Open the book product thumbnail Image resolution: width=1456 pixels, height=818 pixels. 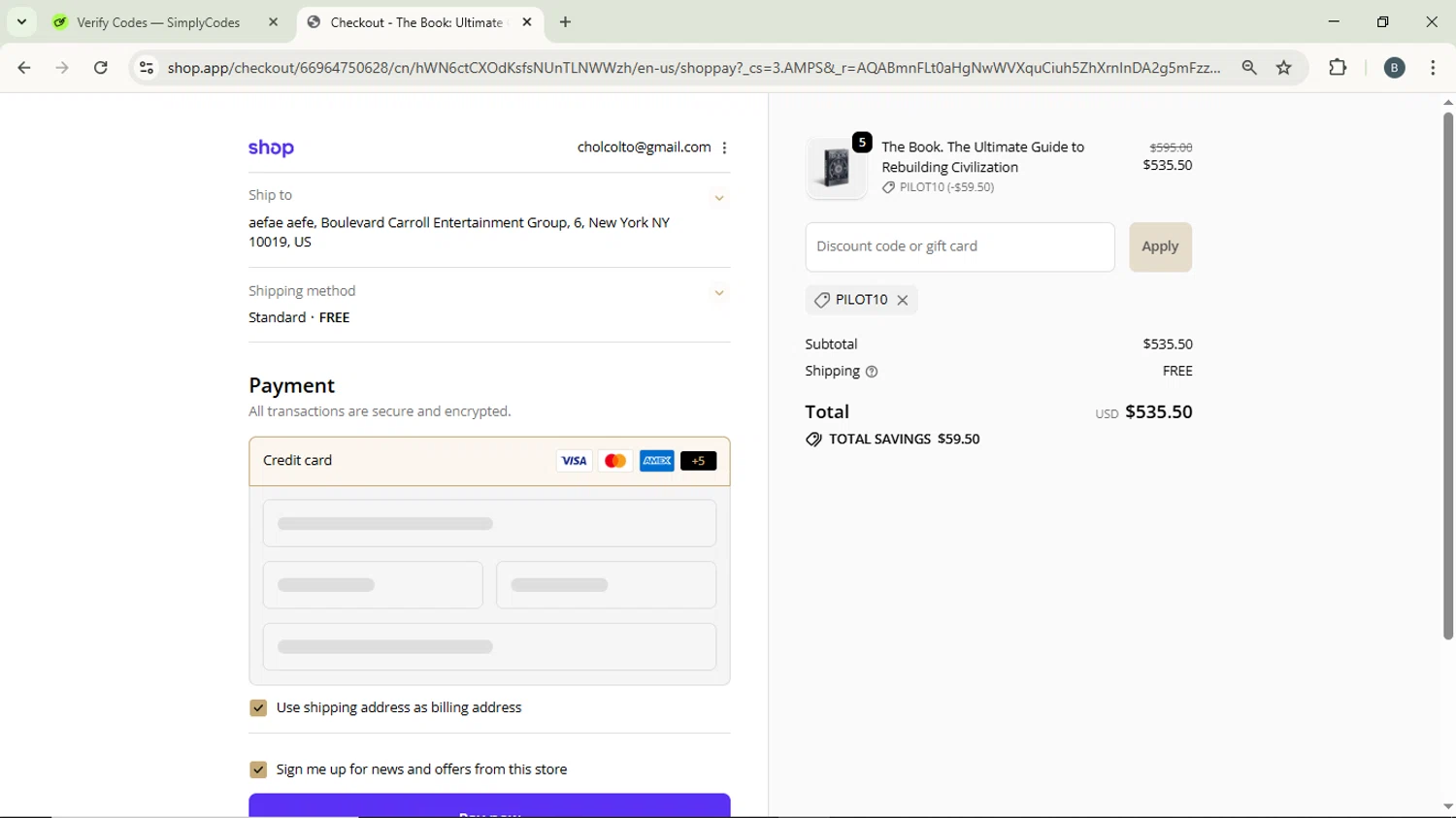(x=836, y=168)
